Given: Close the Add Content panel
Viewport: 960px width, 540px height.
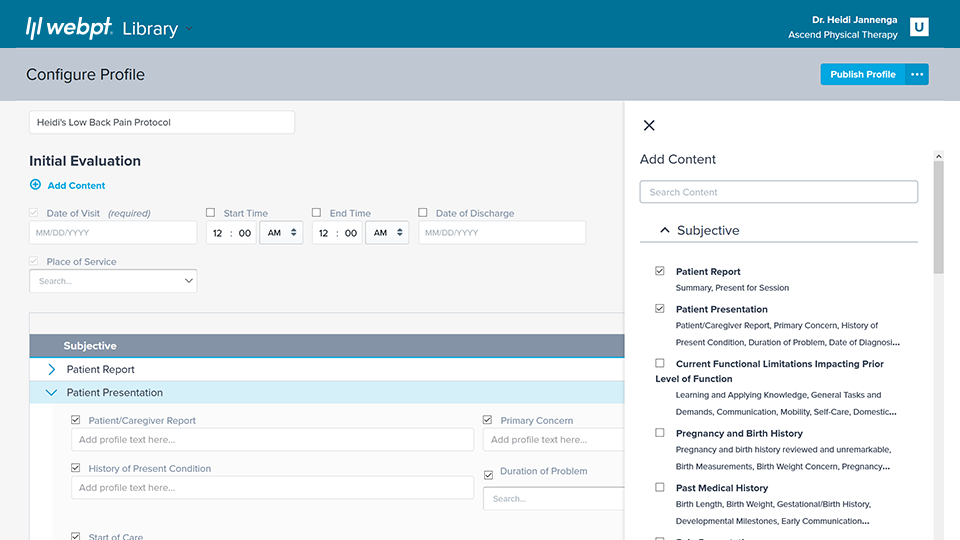Looking at the screenshot, I should [x=649, y=125].
